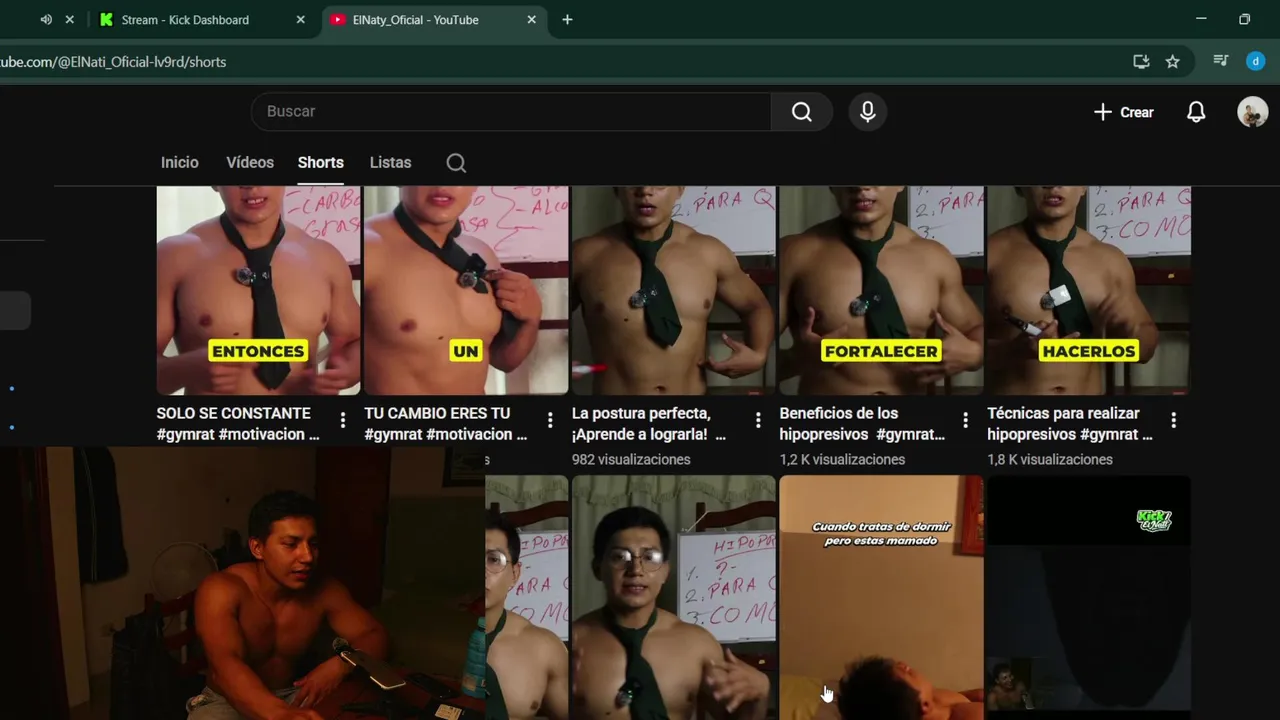Activate voice search microphone icon
1280x720 pixels.
pos(868,112)
